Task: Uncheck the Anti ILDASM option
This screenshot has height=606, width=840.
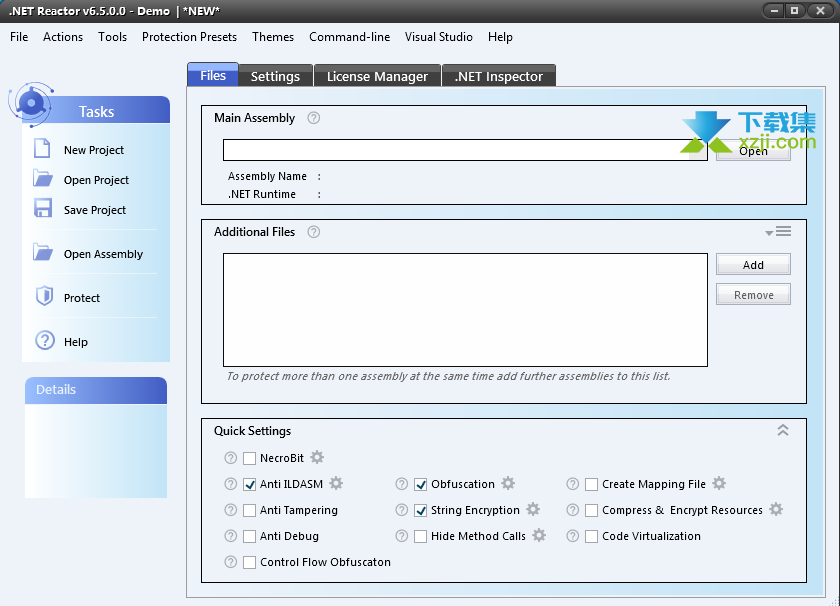Action: [x=250, y=484]
